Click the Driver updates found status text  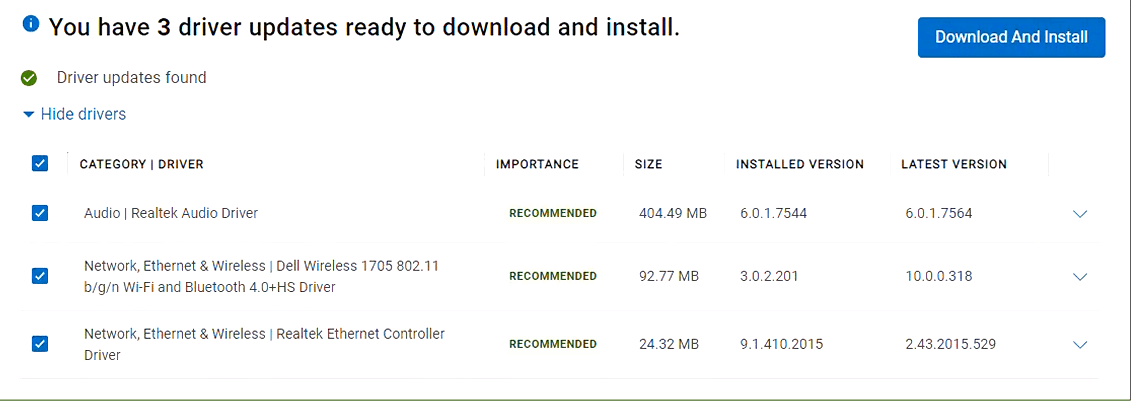[x=131, y=77]
